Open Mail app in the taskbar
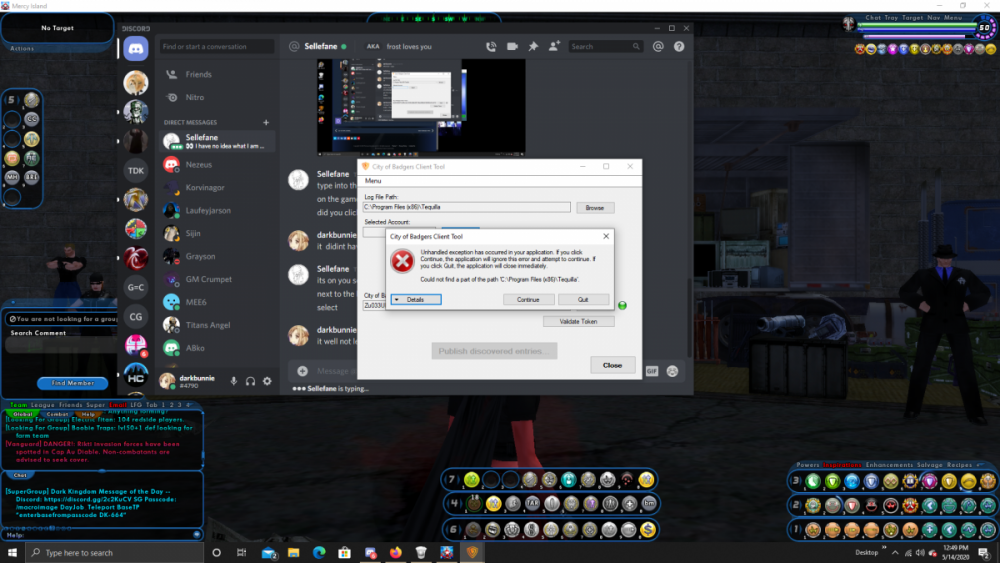 click(268, 553)
